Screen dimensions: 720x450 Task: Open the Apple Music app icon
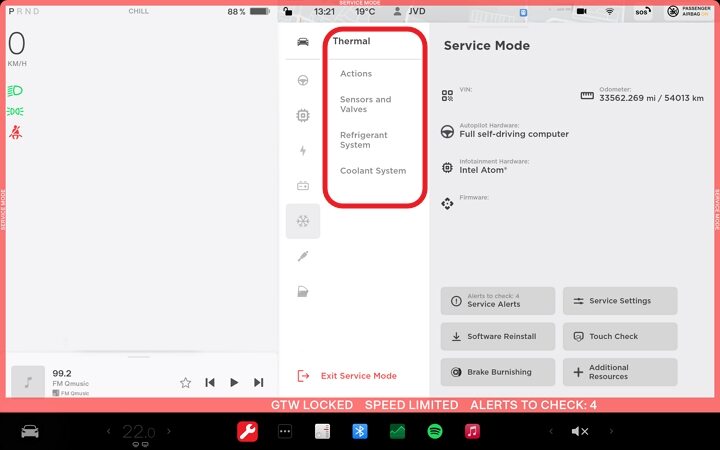coord(472,432)
